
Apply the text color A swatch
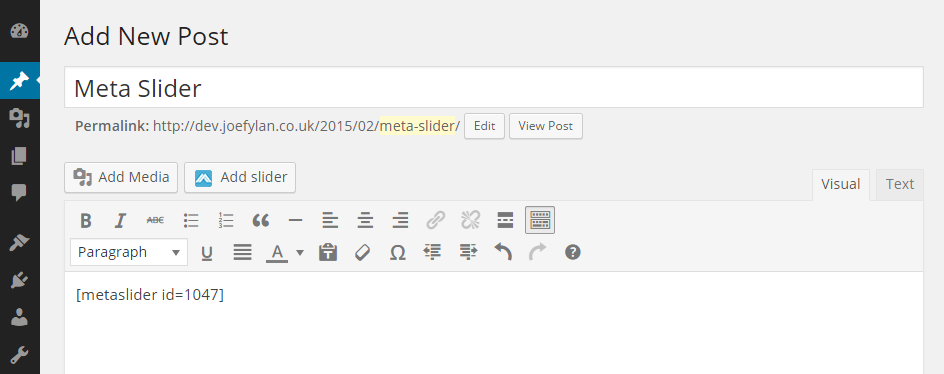click(x=277, y=252)
